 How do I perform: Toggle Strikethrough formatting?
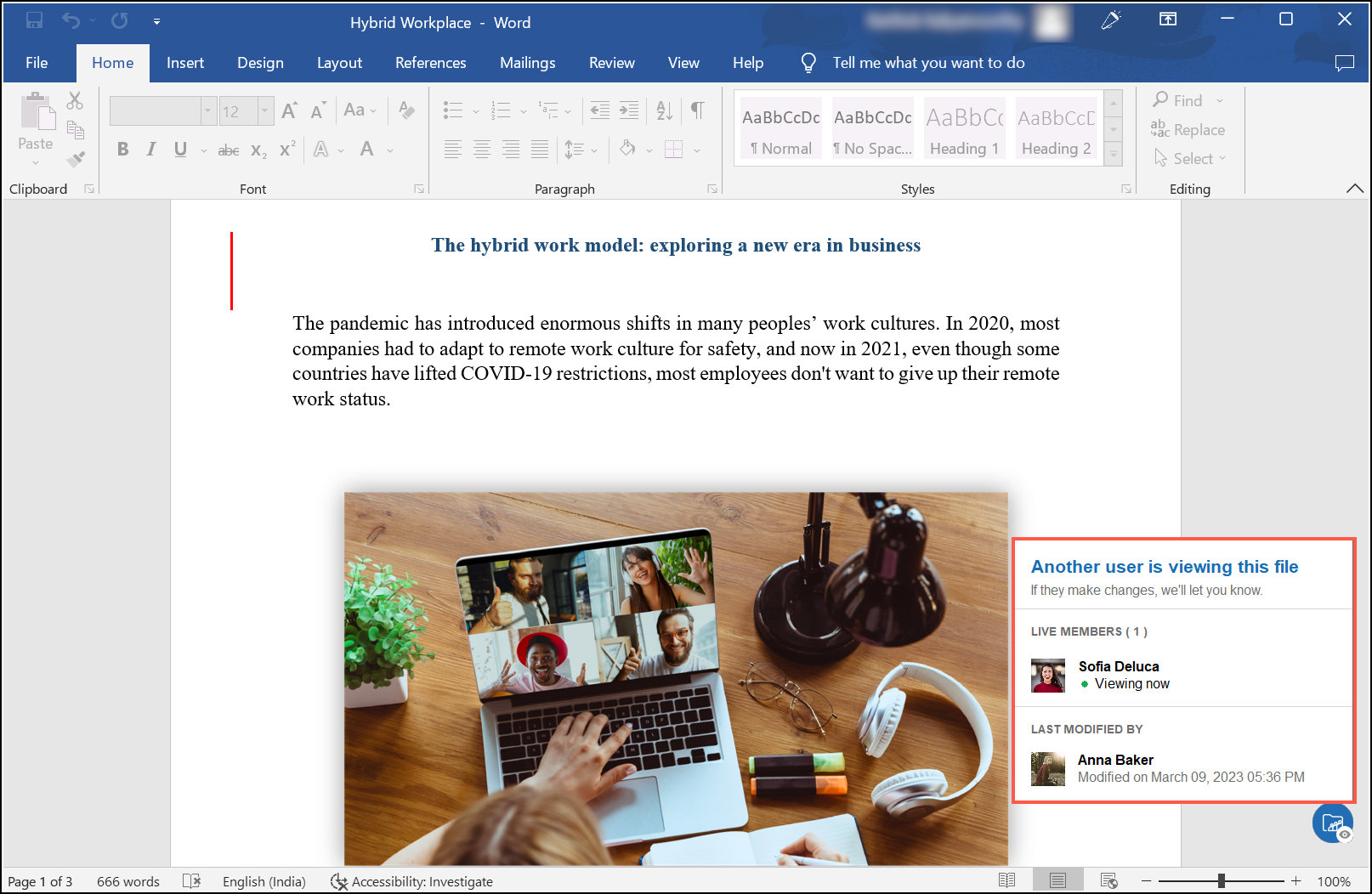click(x=228, y=150)
